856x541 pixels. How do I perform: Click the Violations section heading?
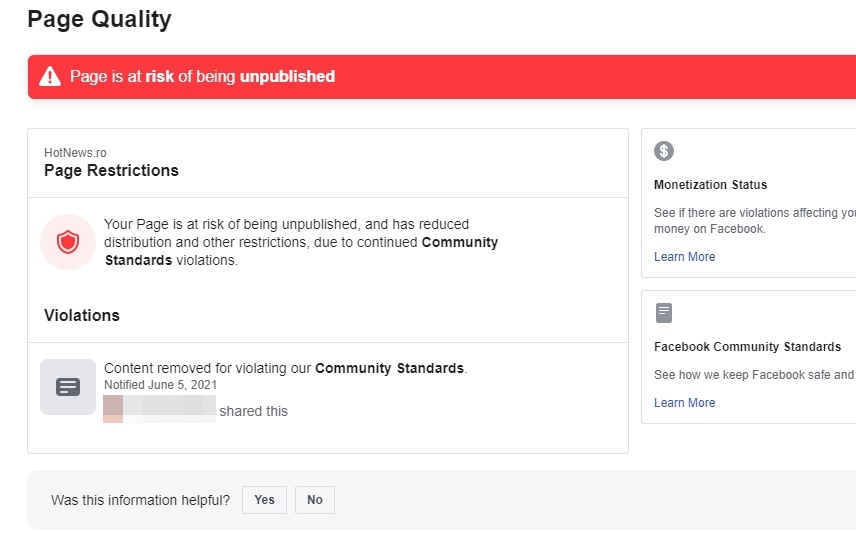(x=82, y=315)
